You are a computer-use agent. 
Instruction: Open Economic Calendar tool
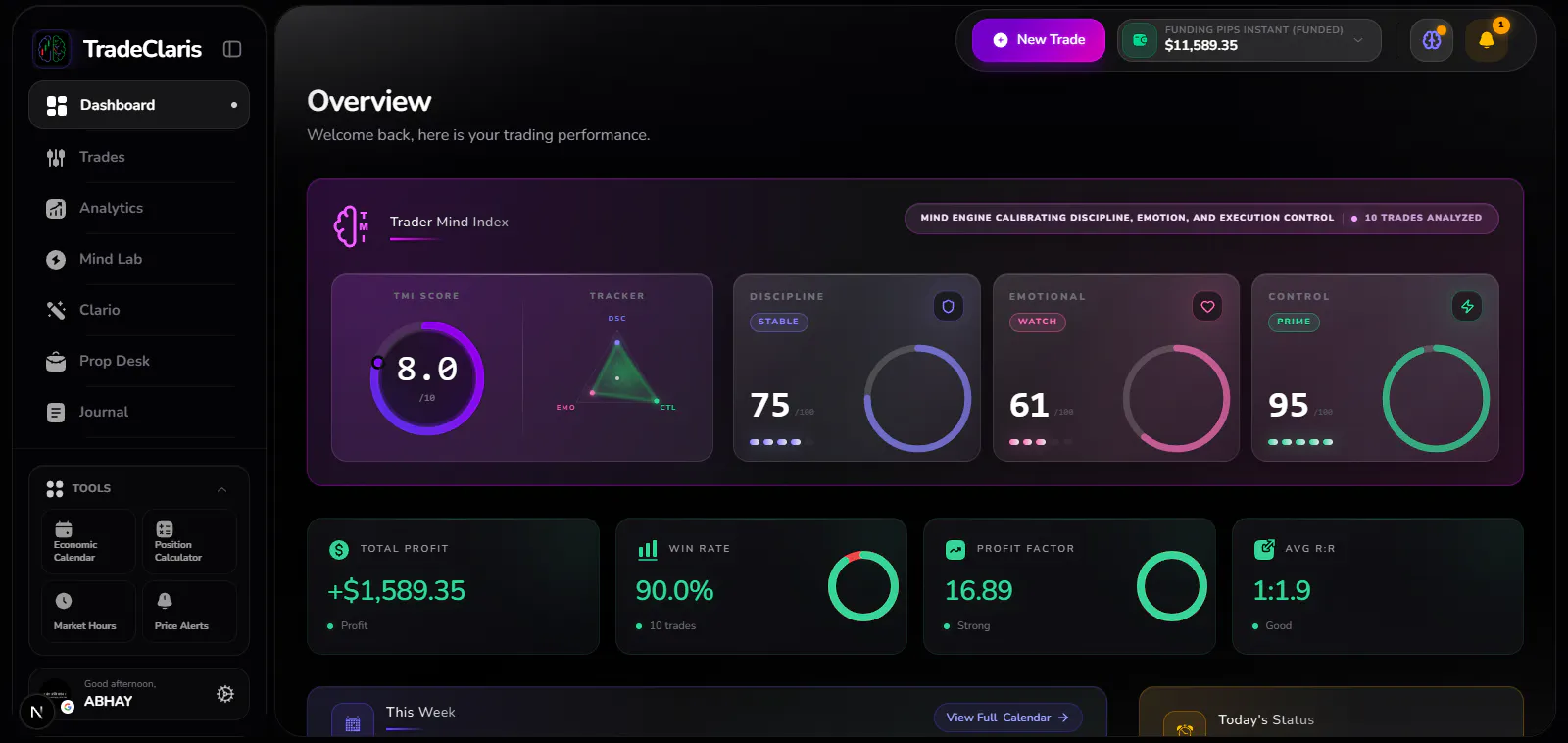pos(88,541)
